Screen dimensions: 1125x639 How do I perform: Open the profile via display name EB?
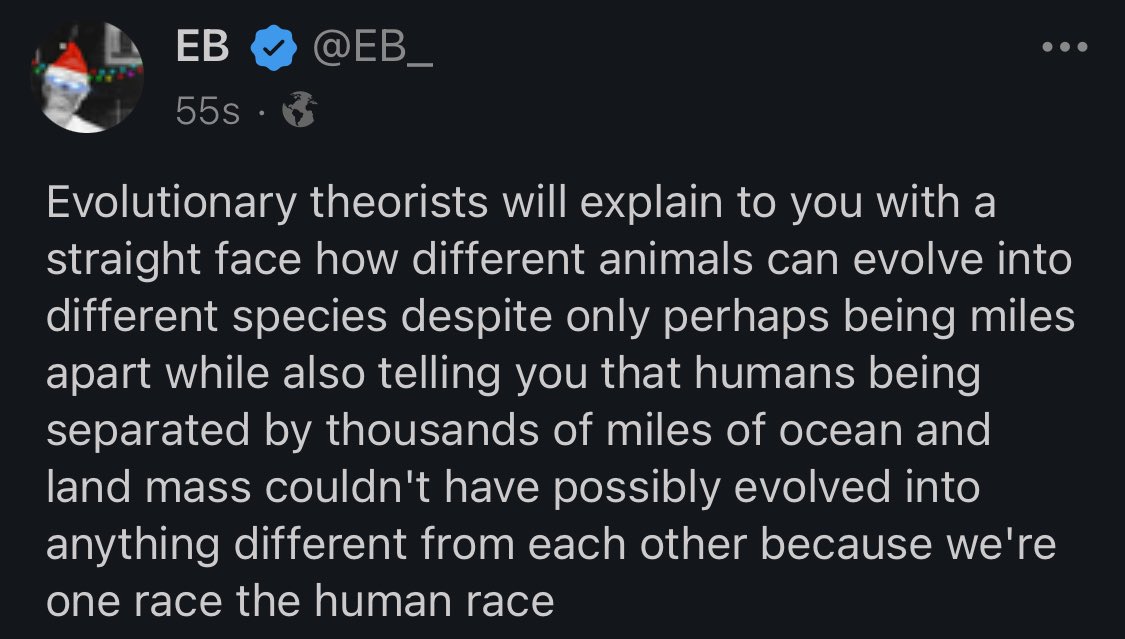pyautogui.click(x=202, y=47)
